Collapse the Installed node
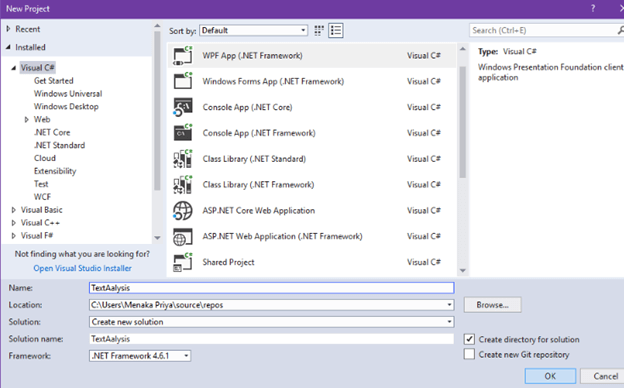624x388 pixels. click(8, 47)
